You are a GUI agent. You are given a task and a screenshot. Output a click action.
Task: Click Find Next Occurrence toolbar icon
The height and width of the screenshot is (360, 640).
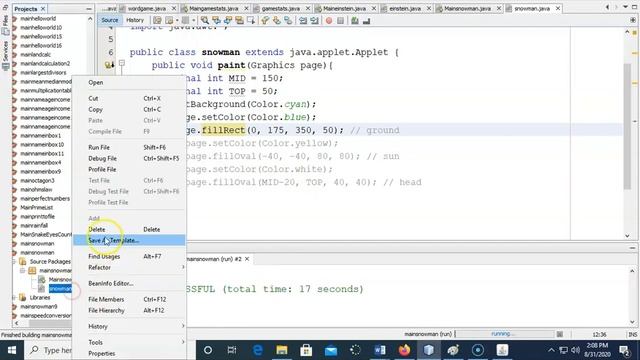pos(228,20)
